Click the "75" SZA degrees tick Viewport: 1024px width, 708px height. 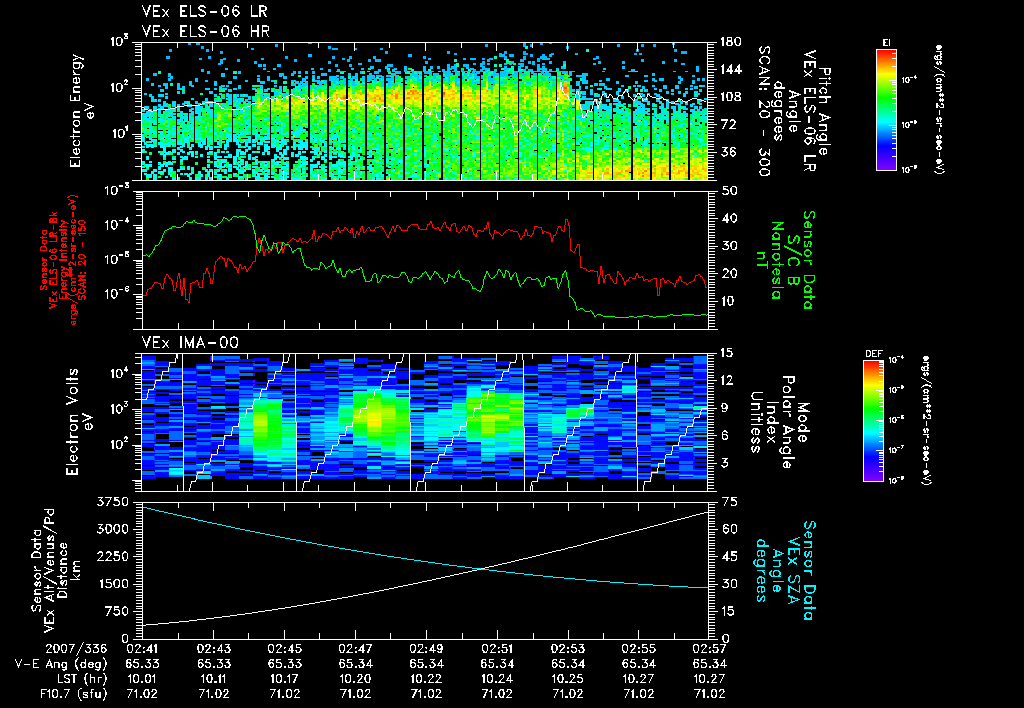click(729, 502)
